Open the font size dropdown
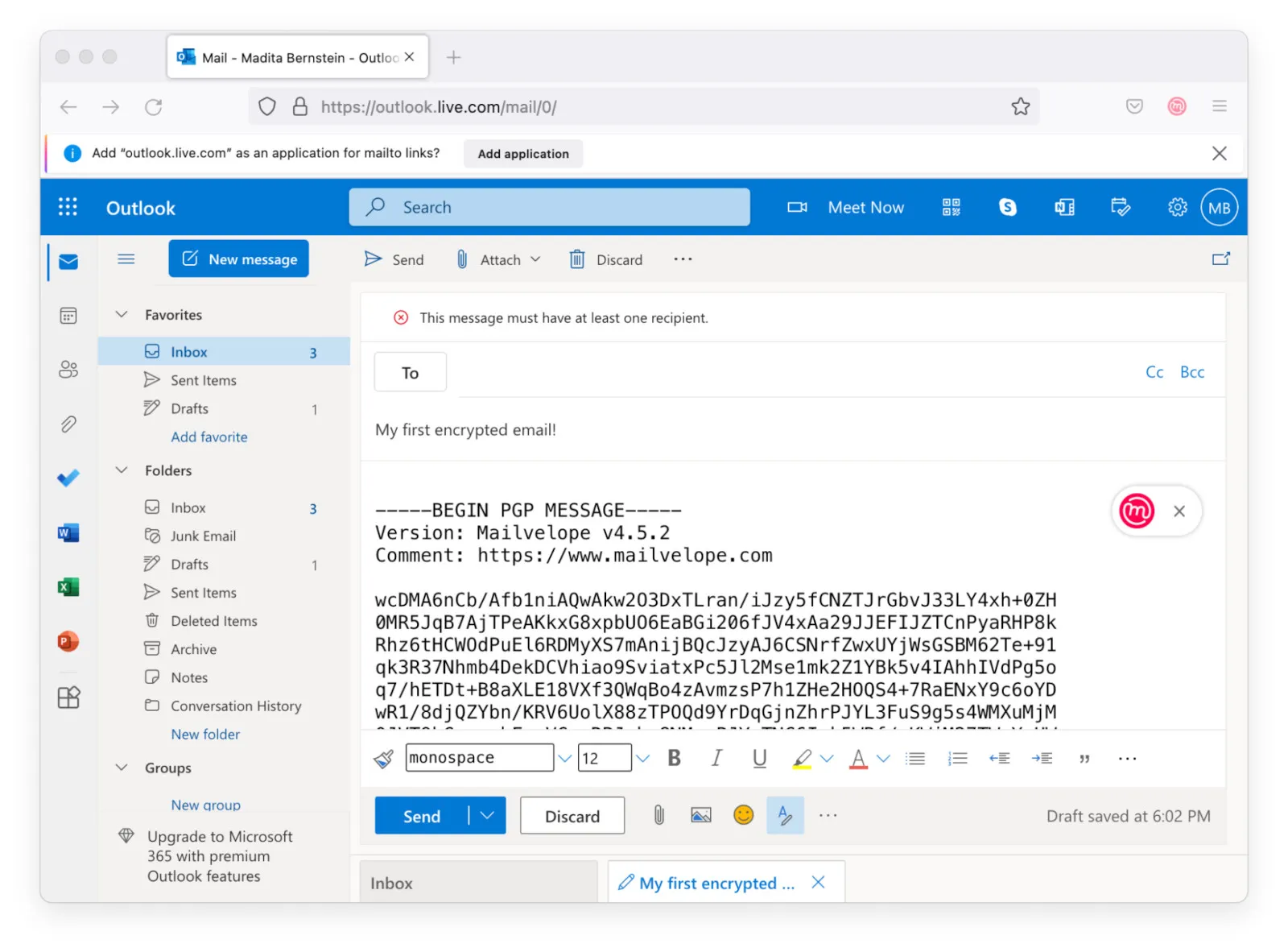The height and width of the screenshot is (952, 1288). [642, 757]
